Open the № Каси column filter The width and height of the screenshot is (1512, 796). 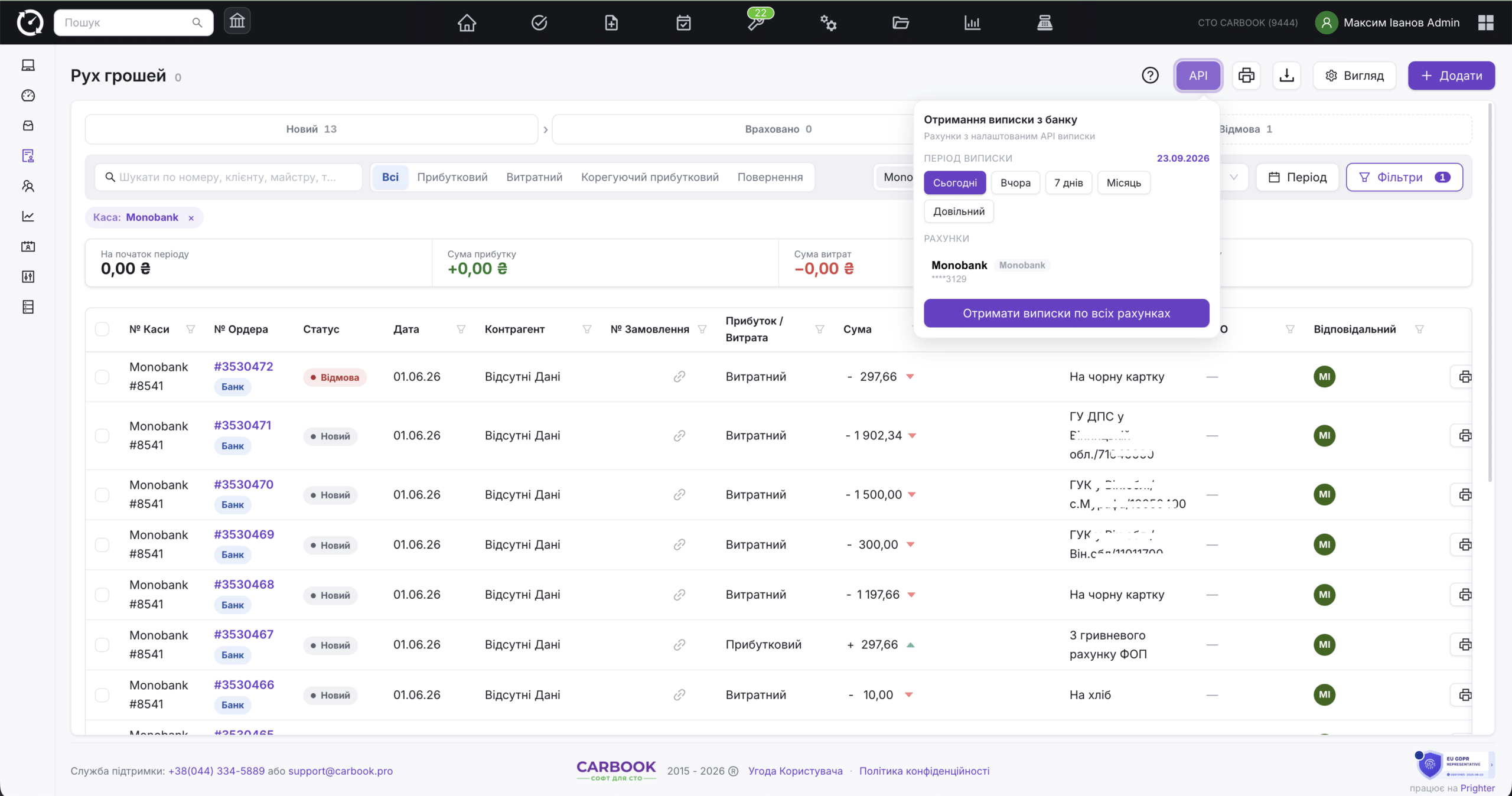click(x=190, y=329)
